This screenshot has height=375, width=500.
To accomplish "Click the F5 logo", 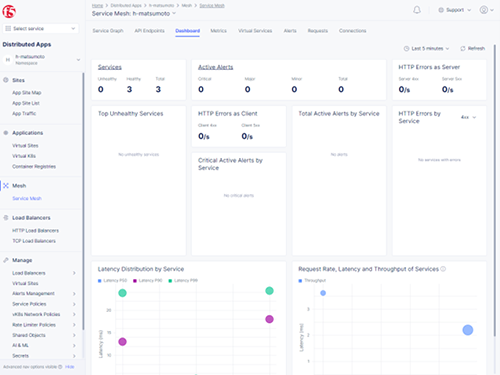I will pyautogui.click(x=9, y=12).
